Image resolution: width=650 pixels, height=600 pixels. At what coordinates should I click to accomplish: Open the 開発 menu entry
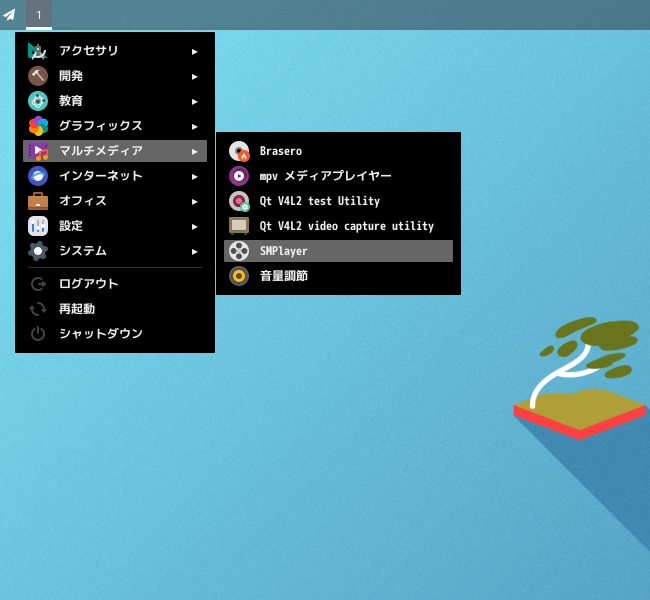pos(115,76)
